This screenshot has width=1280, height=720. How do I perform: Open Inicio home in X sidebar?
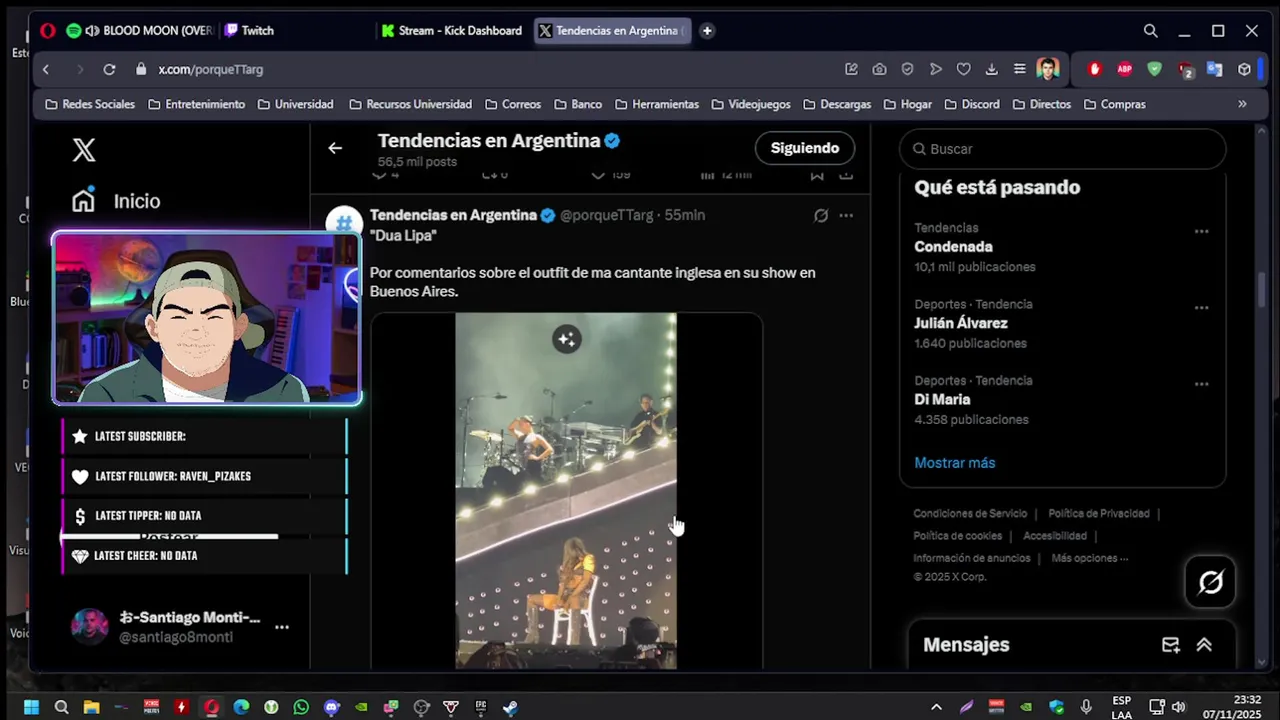tap(116, 201)
